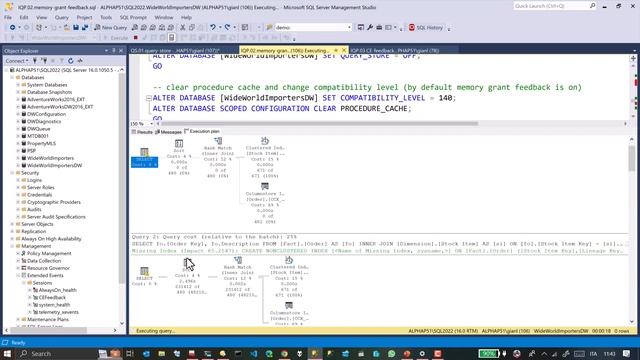Click into the Quick Launch search box

551,6
